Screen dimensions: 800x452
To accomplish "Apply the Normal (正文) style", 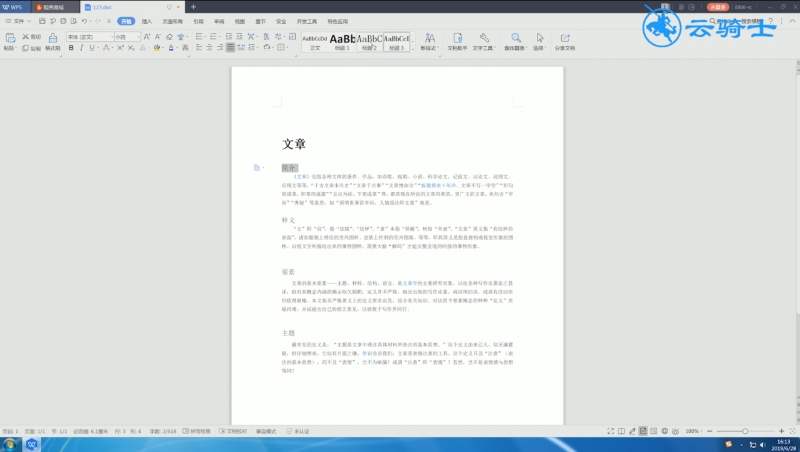I will pos(315,42).
